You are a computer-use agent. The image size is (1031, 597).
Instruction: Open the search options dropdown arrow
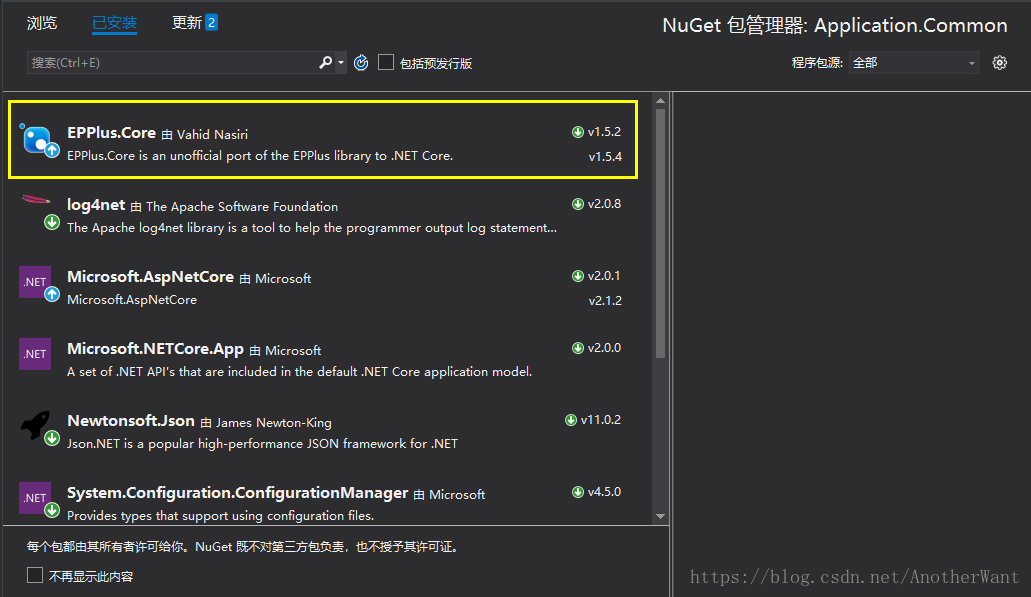pyautogui.click(x=341, y=63)
